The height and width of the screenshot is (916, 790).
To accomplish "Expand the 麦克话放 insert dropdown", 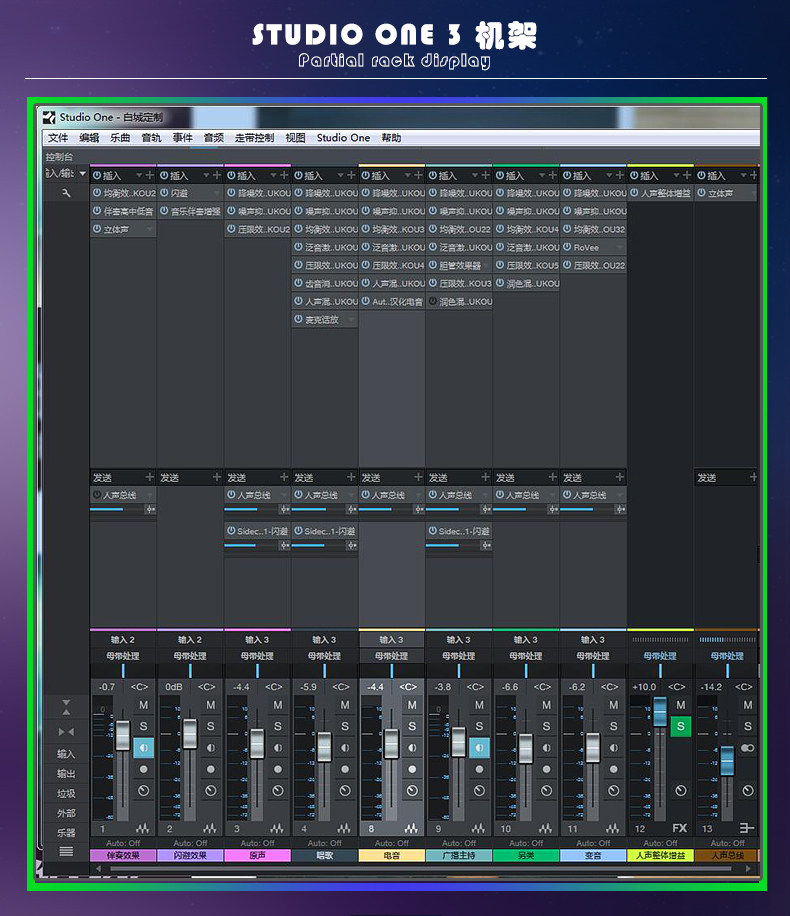I will point(351,320).
